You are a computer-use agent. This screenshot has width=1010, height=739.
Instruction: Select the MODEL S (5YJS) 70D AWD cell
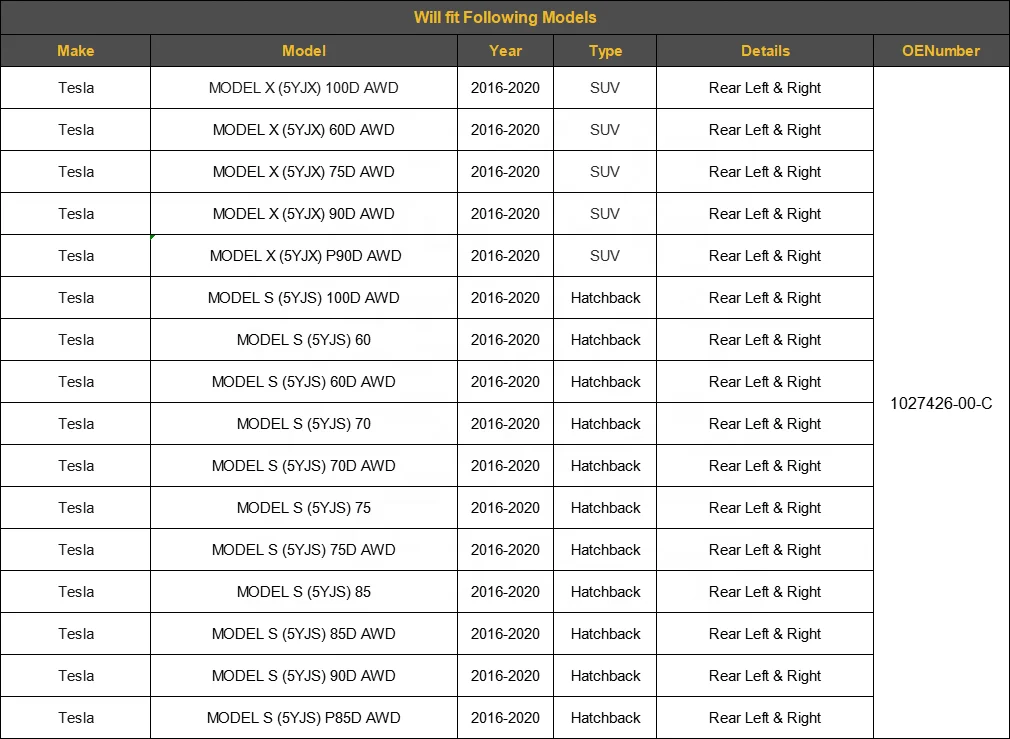304,466
